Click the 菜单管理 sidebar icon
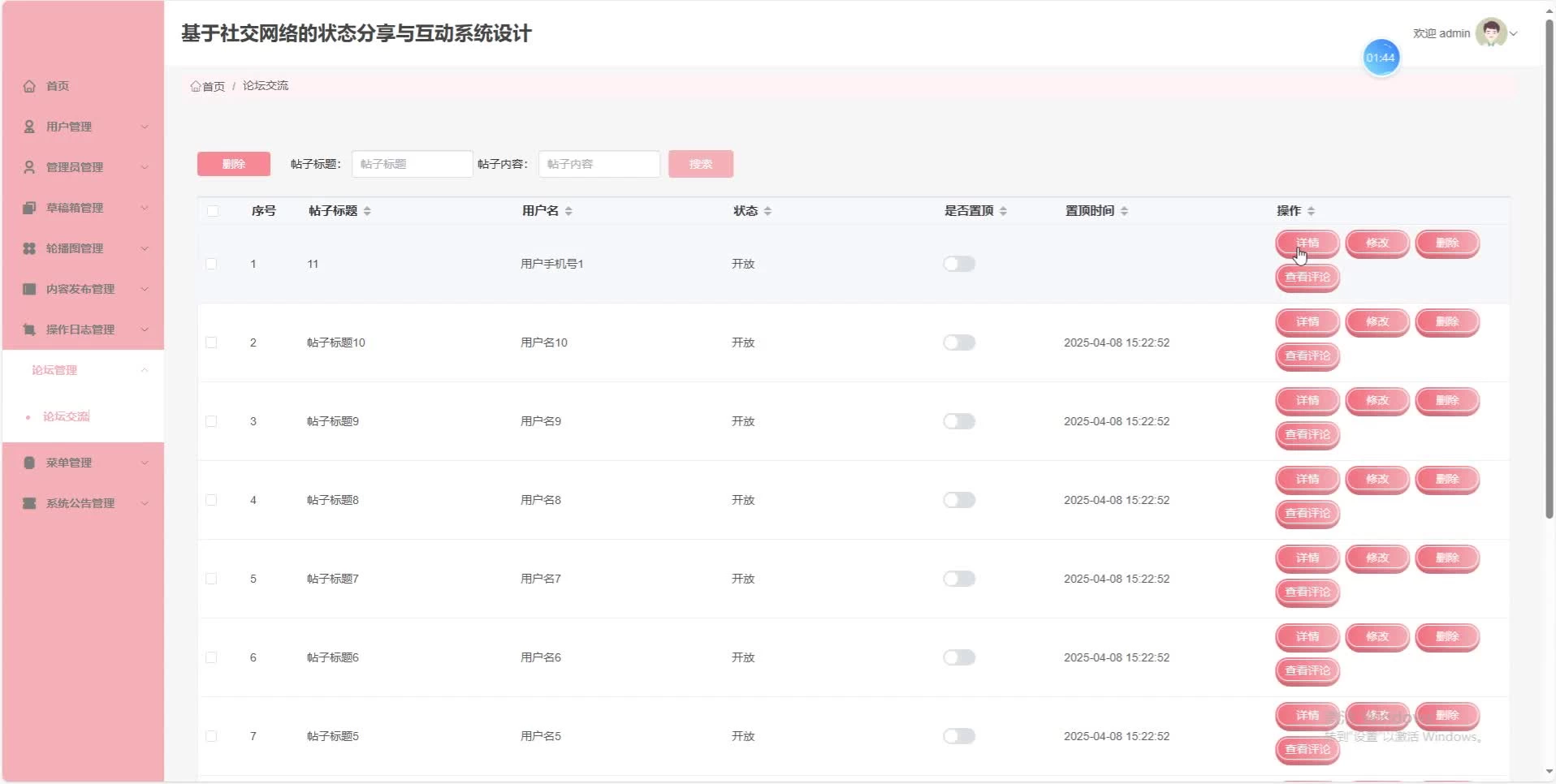1556x784 pixels. click(x=29, y=463)
